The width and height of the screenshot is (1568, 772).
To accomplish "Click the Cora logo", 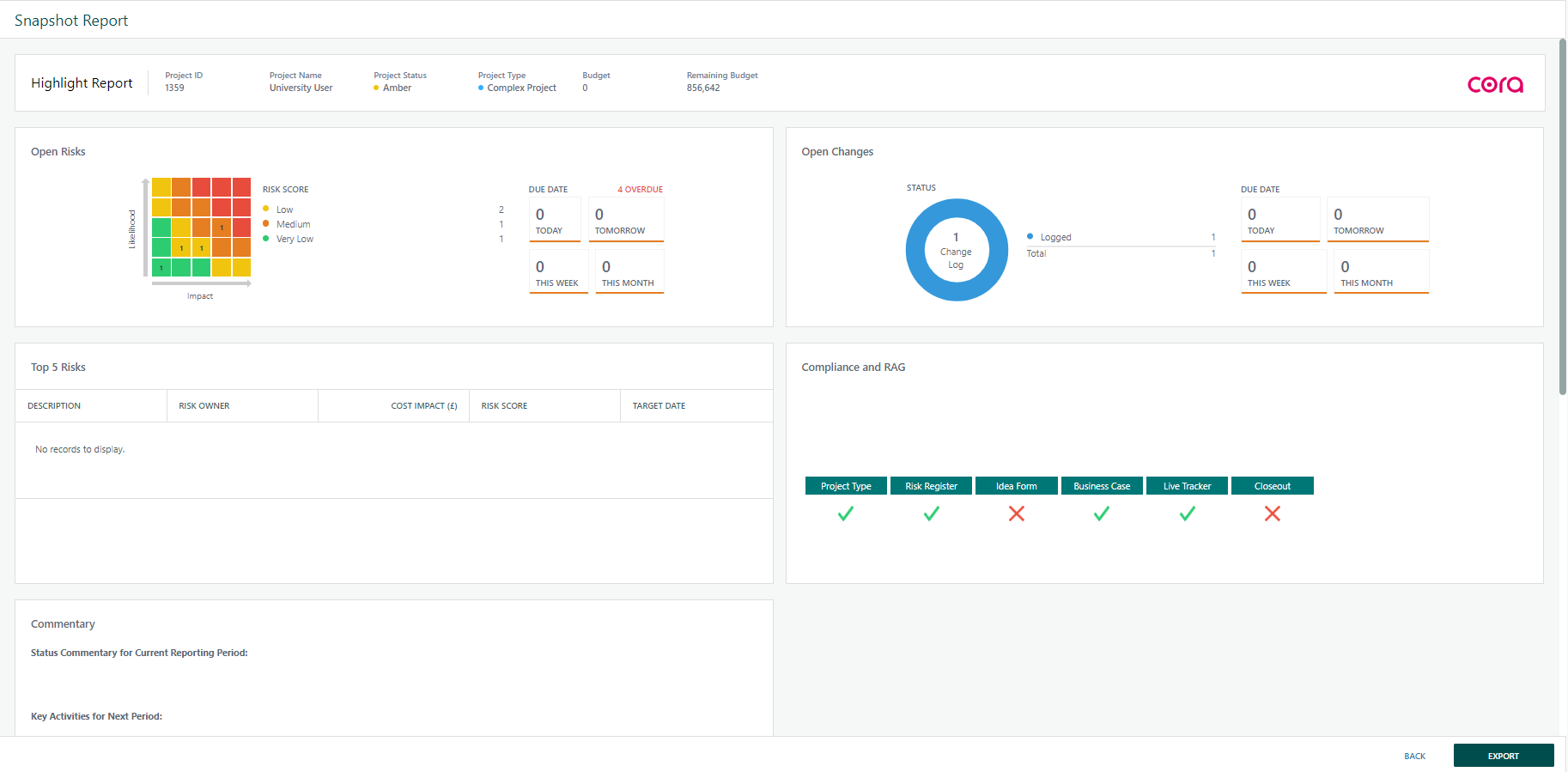I will tap(1495, 84).
